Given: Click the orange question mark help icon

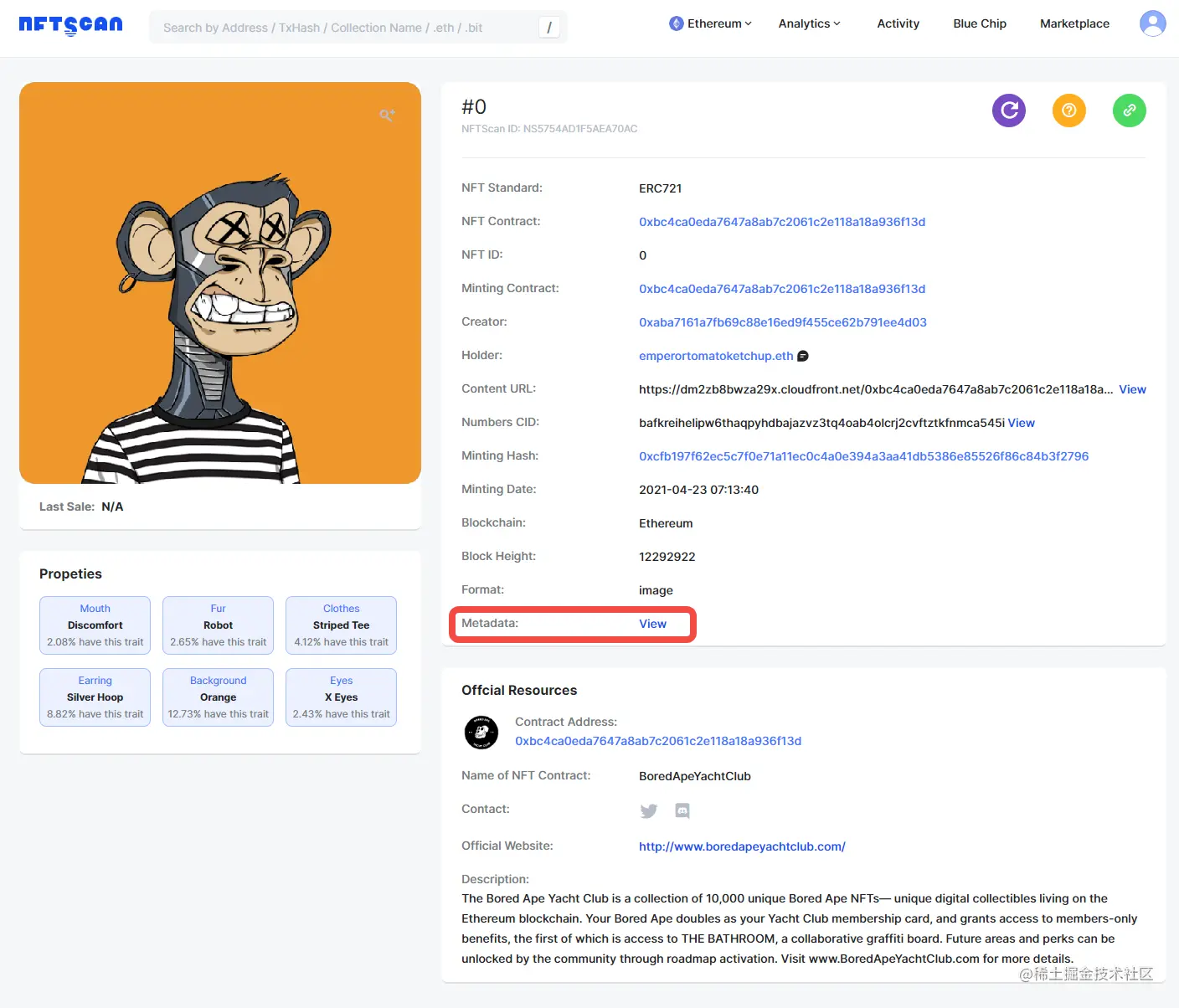Looking at the screenshot, I should click(1068, 111).
